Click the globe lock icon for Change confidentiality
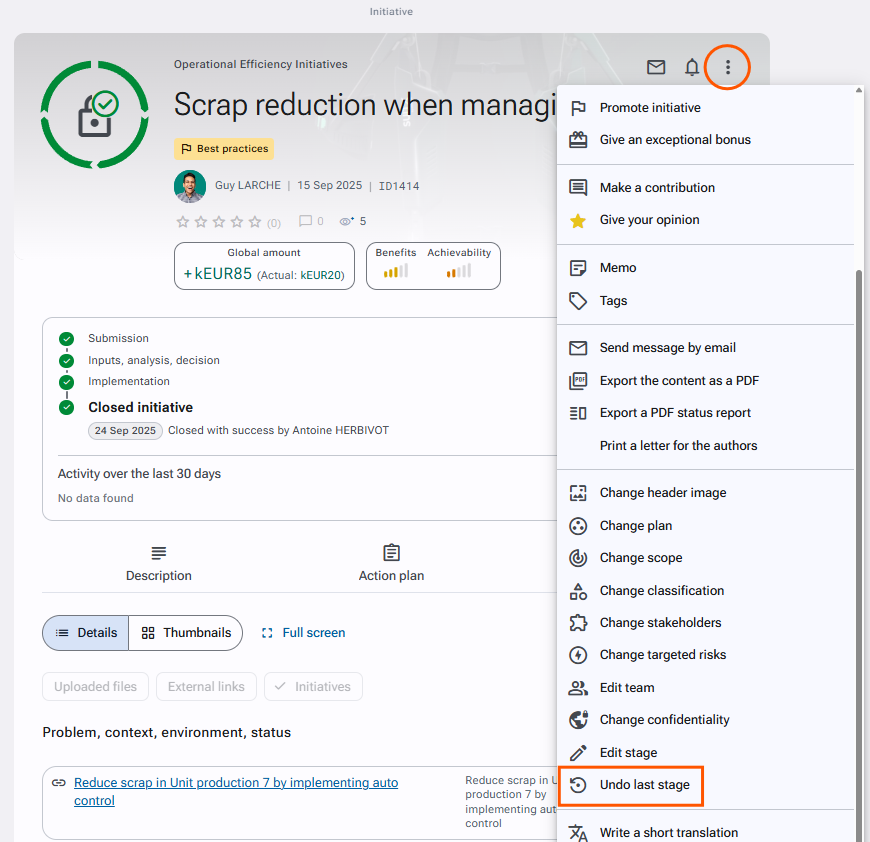The height and width of the screenshot is (842, 870). click(578, 720)
